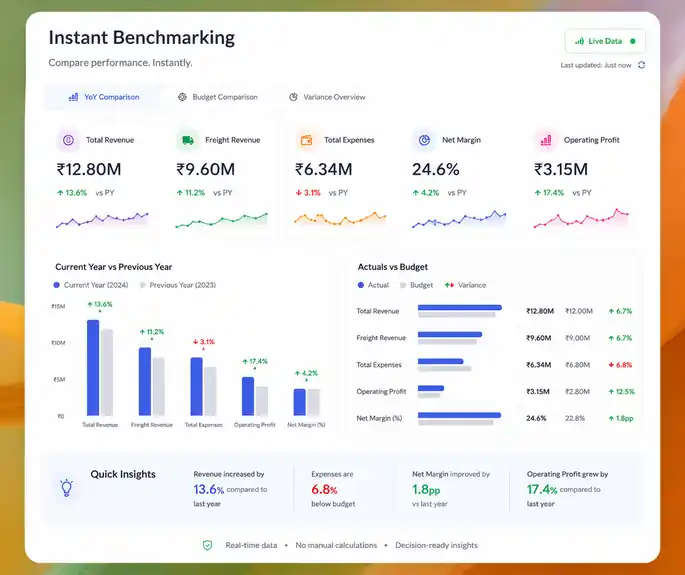Click the Net Margin blue sparkline
The image size is (685, 575).
[459, 219]
